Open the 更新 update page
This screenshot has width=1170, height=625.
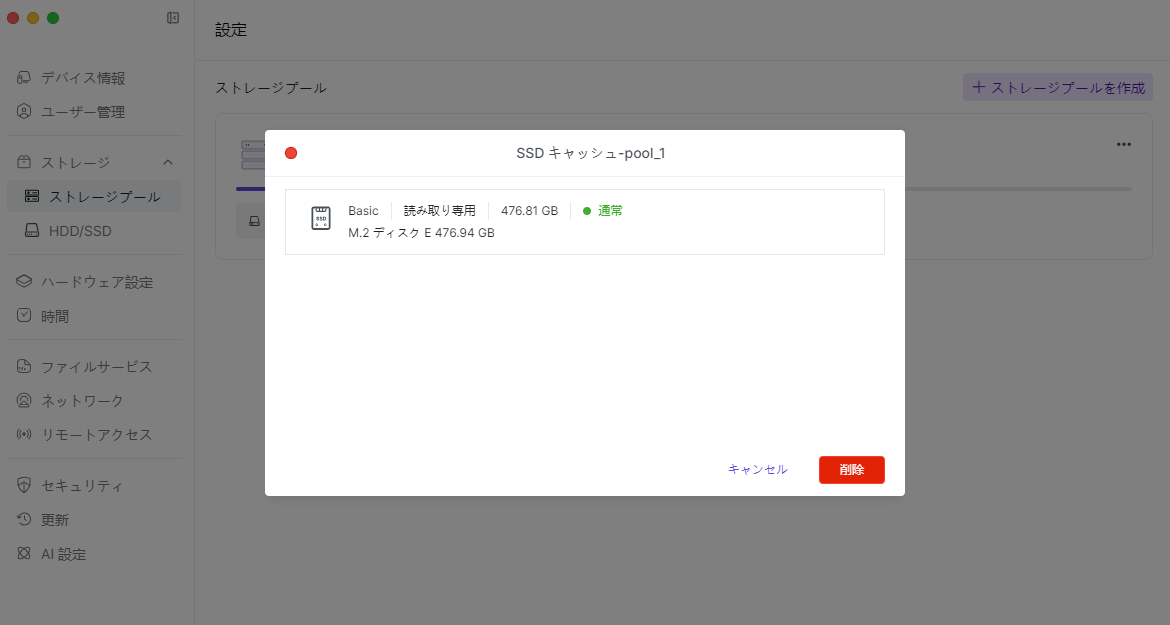click(55, 520)
